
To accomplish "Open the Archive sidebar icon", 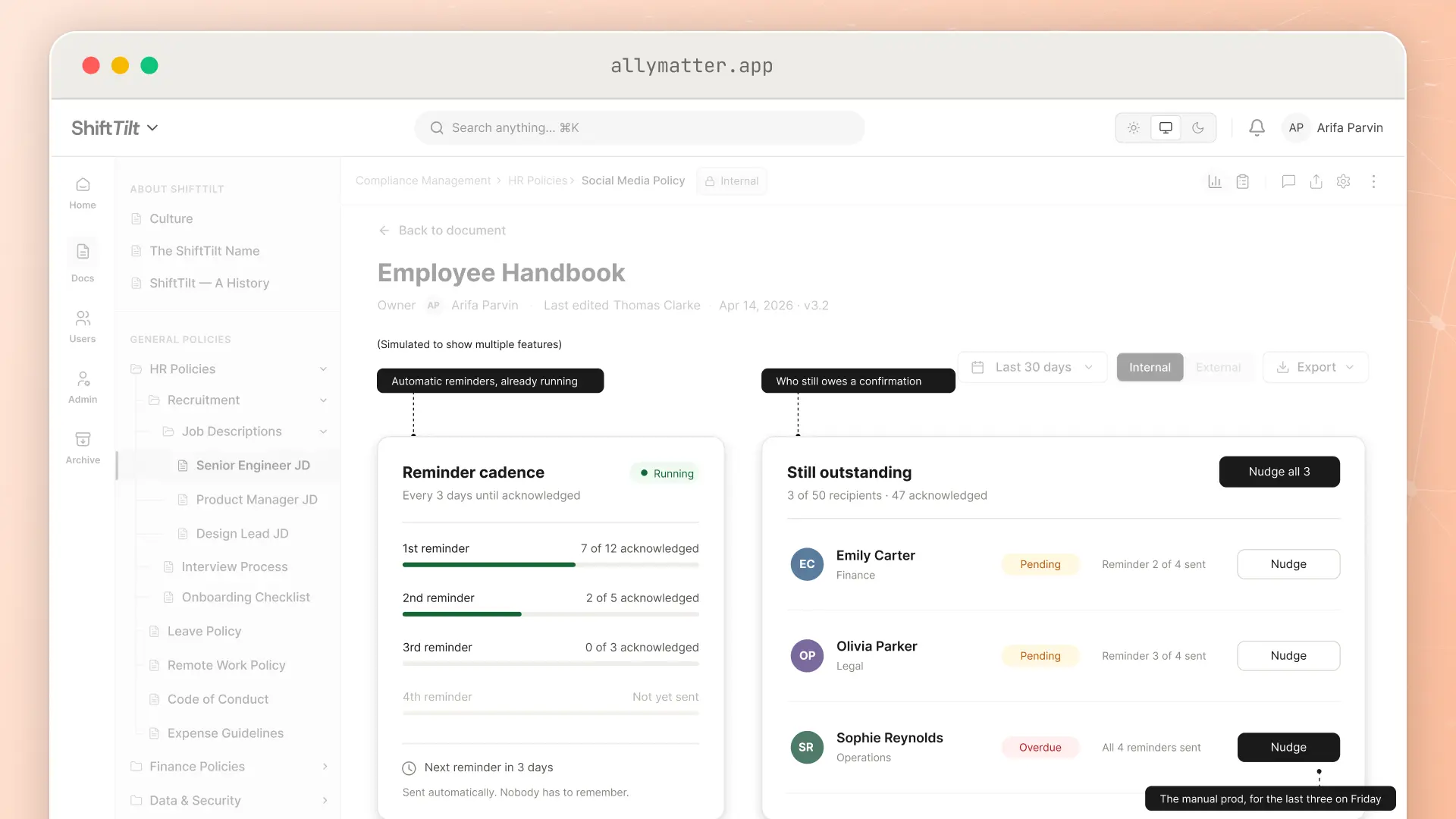I will pyautogui.click(x=83, y=448).
